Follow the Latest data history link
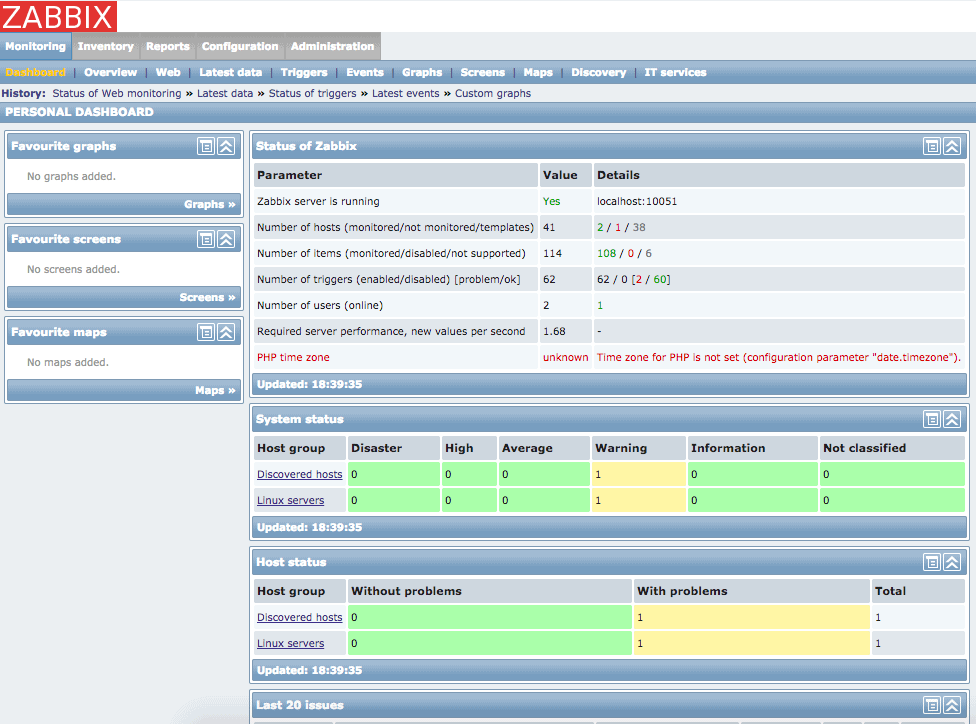The width and height of the screenshot is (976, 724). coord(225,93)
